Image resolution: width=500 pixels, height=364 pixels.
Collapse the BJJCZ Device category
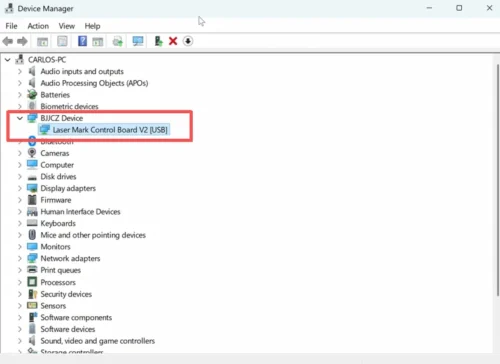coord(20,118)
